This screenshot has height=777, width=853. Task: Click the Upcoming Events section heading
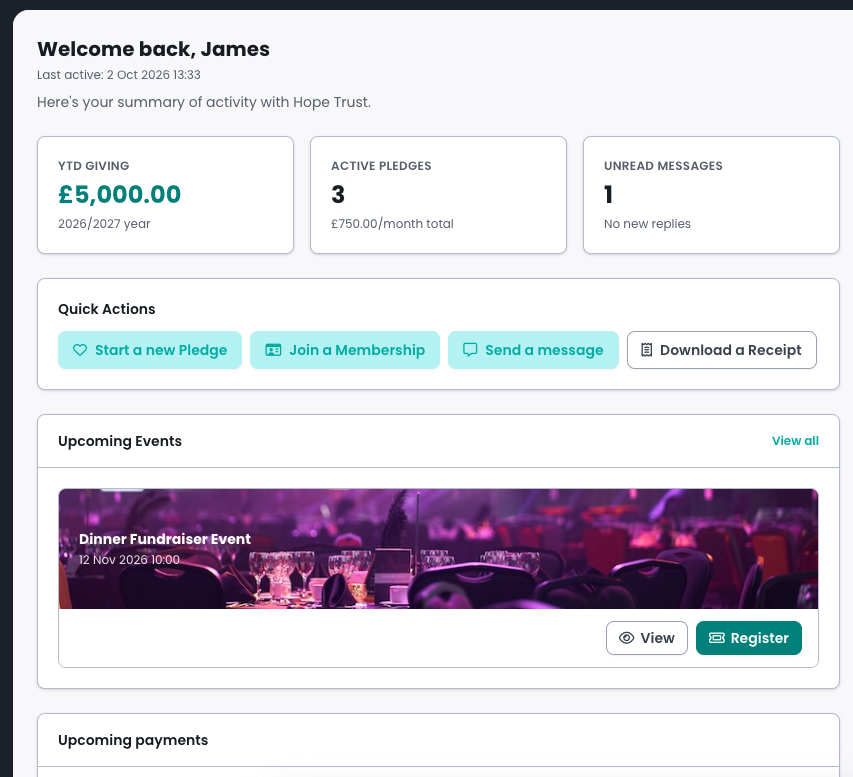point(120,441)
